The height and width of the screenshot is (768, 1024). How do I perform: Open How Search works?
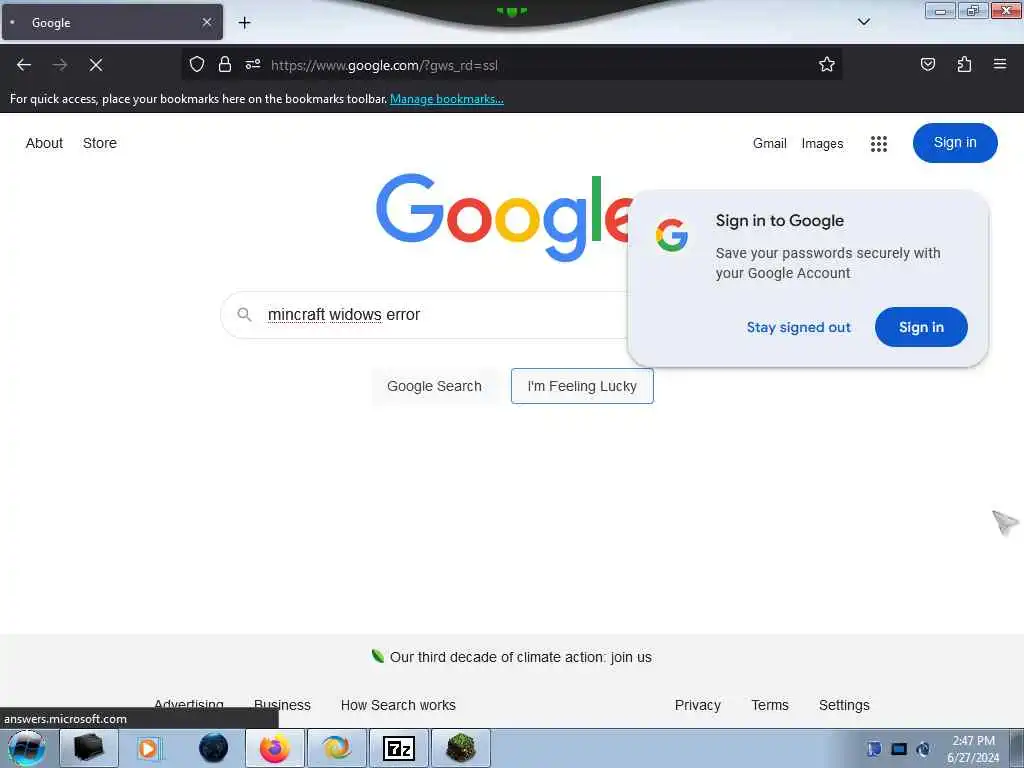[x=398, y=705]
